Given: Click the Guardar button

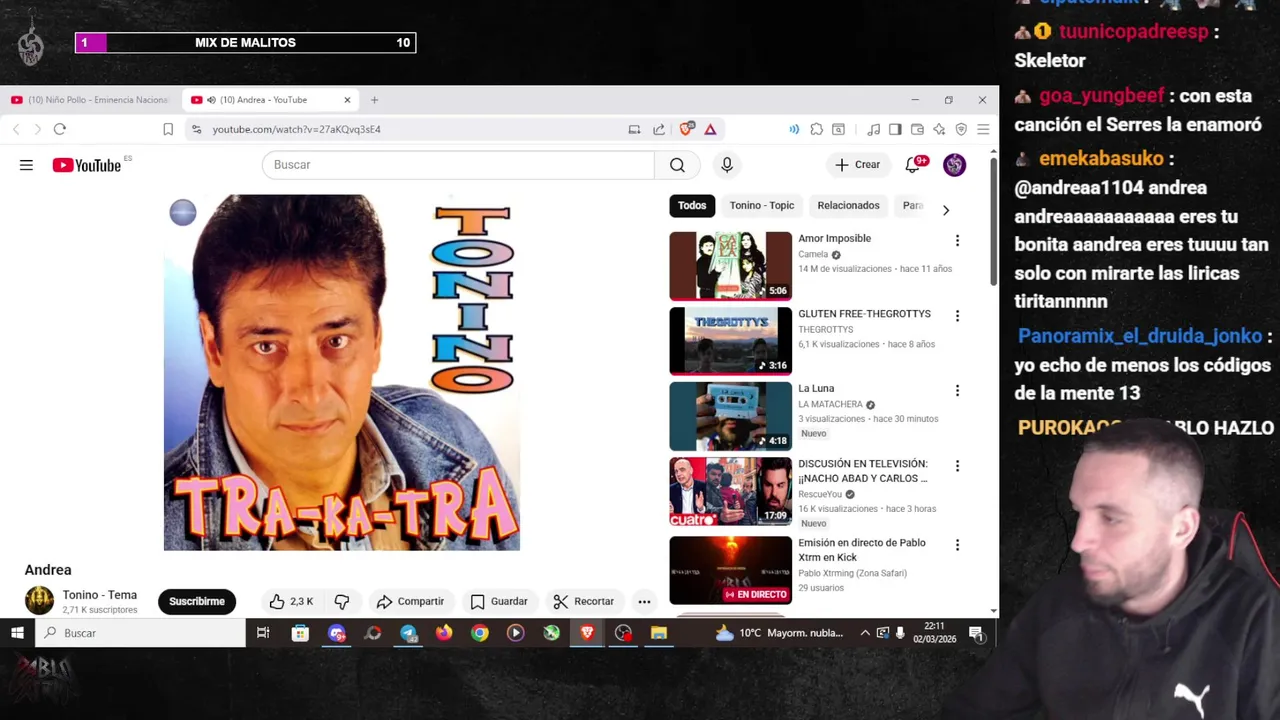Looking at the screenshot, I should tap(499, 601).
